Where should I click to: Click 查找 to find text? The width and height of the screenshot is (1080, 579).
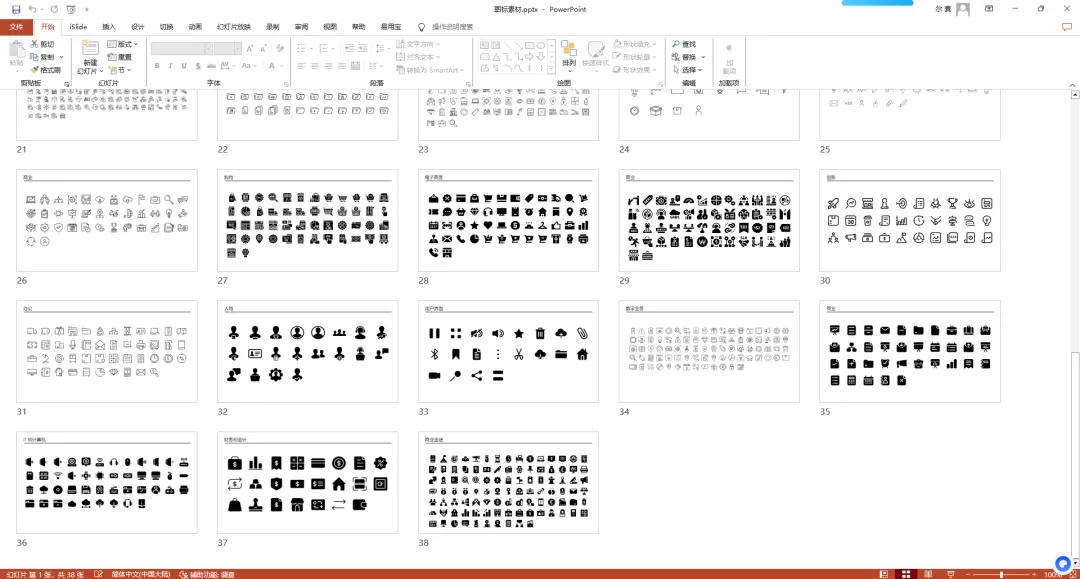[x=684, y=44]
